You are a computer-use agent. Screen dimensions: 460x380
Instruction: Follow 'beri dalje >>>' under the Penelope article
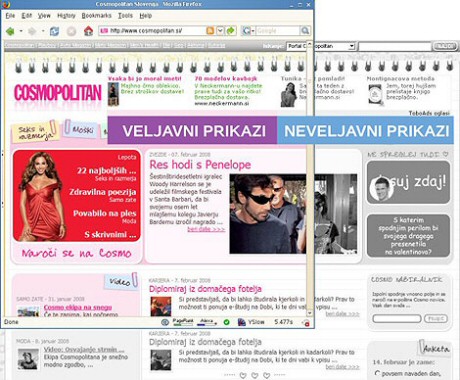click(206, 229)
